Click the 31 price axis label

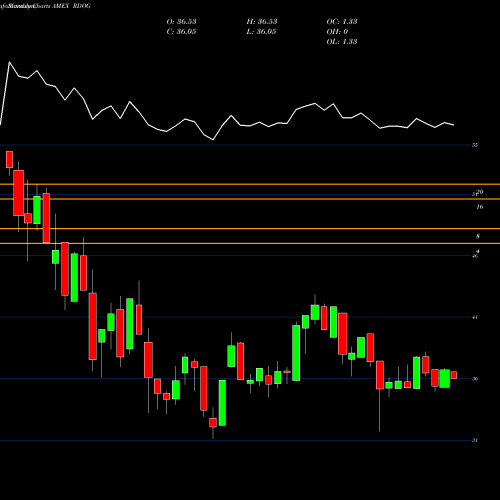point(475,440)
